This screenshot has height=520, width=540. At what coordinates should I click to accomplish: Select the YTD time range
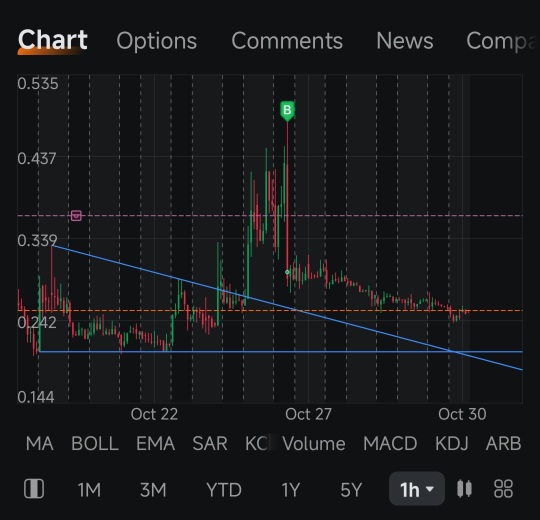coord(224,489)
